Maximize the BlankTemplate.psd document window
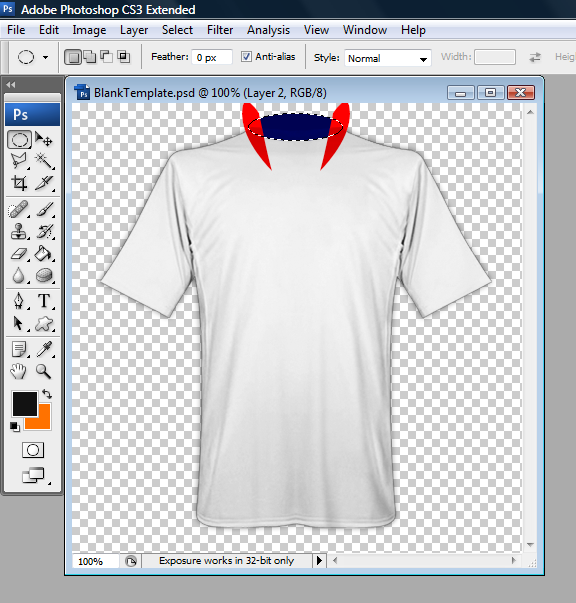 (x=490, y=93)
